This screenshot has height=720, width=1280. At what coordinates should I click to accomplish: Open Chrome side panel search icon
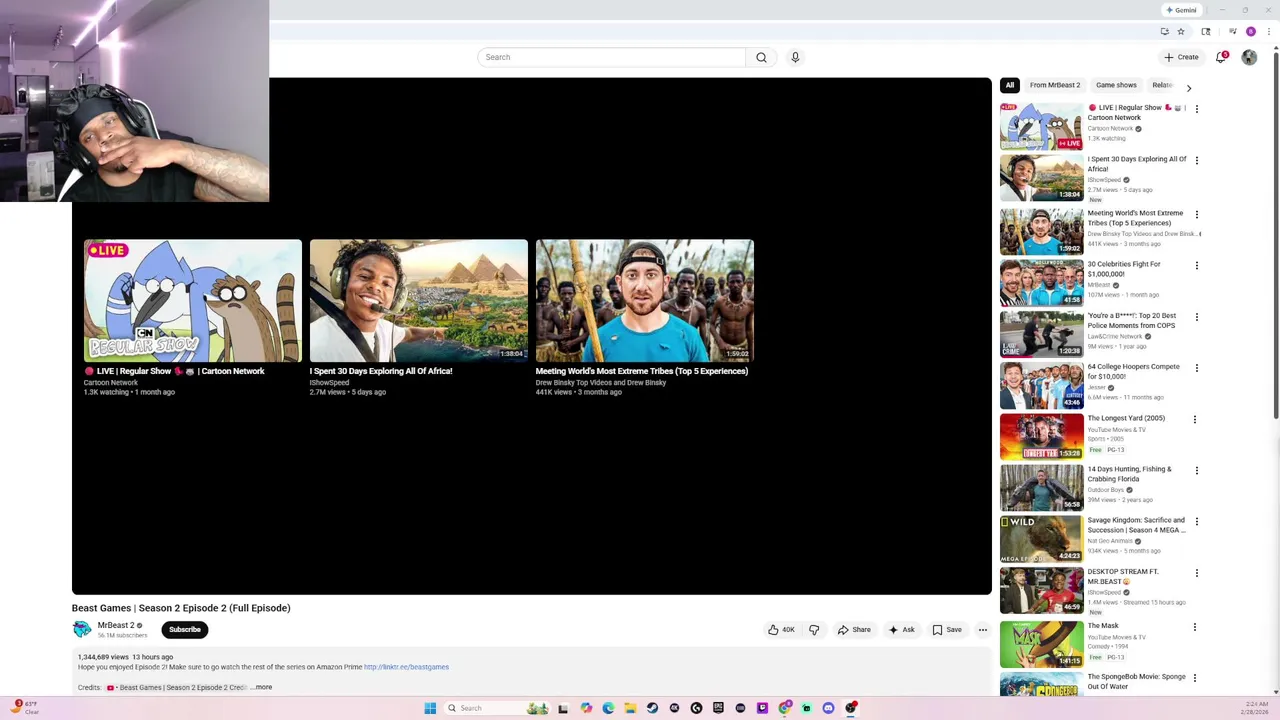click(x=1206, y=31)
